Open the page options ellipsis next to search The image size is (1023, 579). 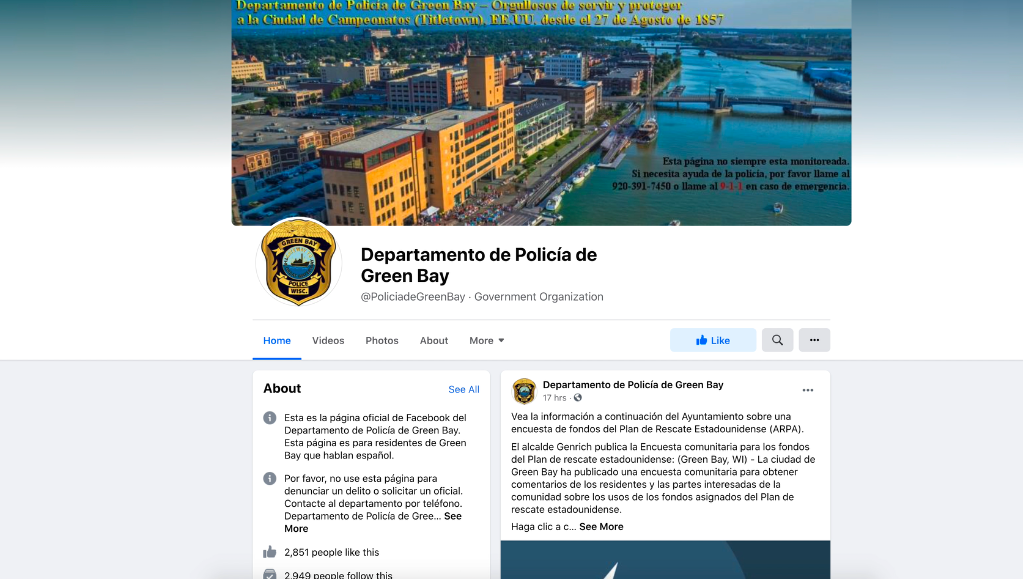[814, 340]
